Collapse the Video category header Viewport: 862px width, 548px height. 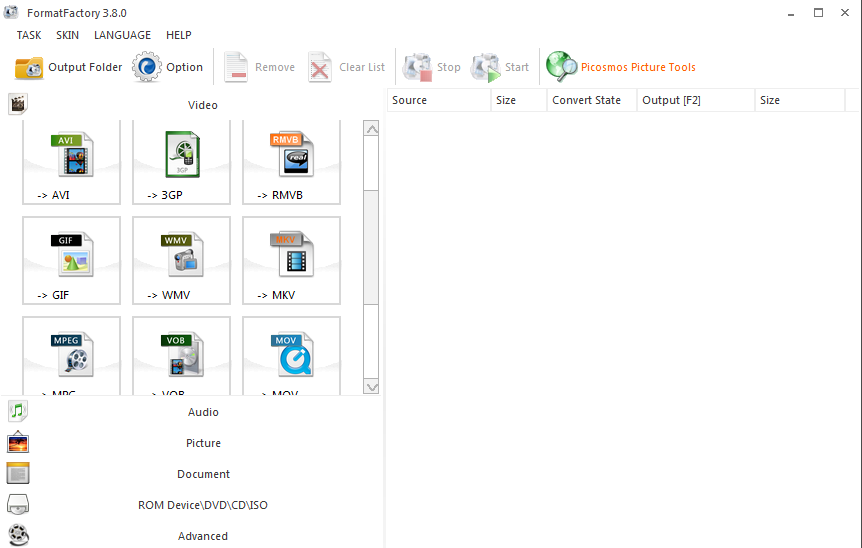(x=203, y=105)
